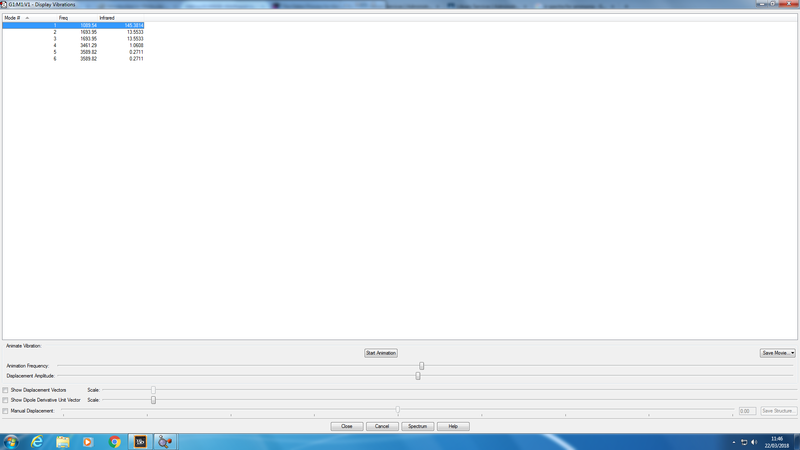The width and height of the screenshot is (800, 450).
Task: Open the network tray icon
Action: (x=744, y=442)
